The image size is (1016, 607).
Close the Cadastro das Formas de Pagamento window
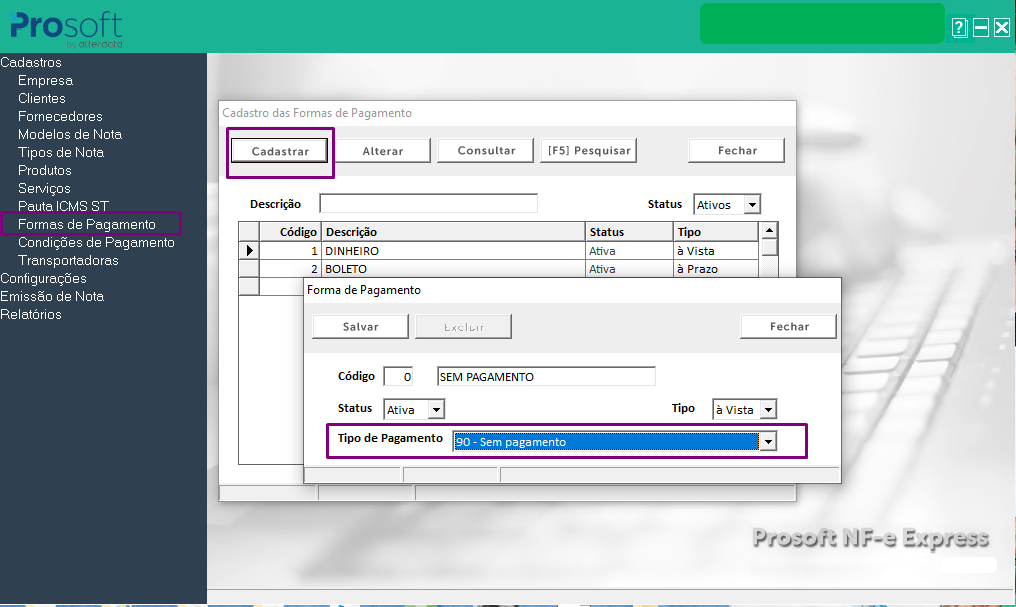737,150
